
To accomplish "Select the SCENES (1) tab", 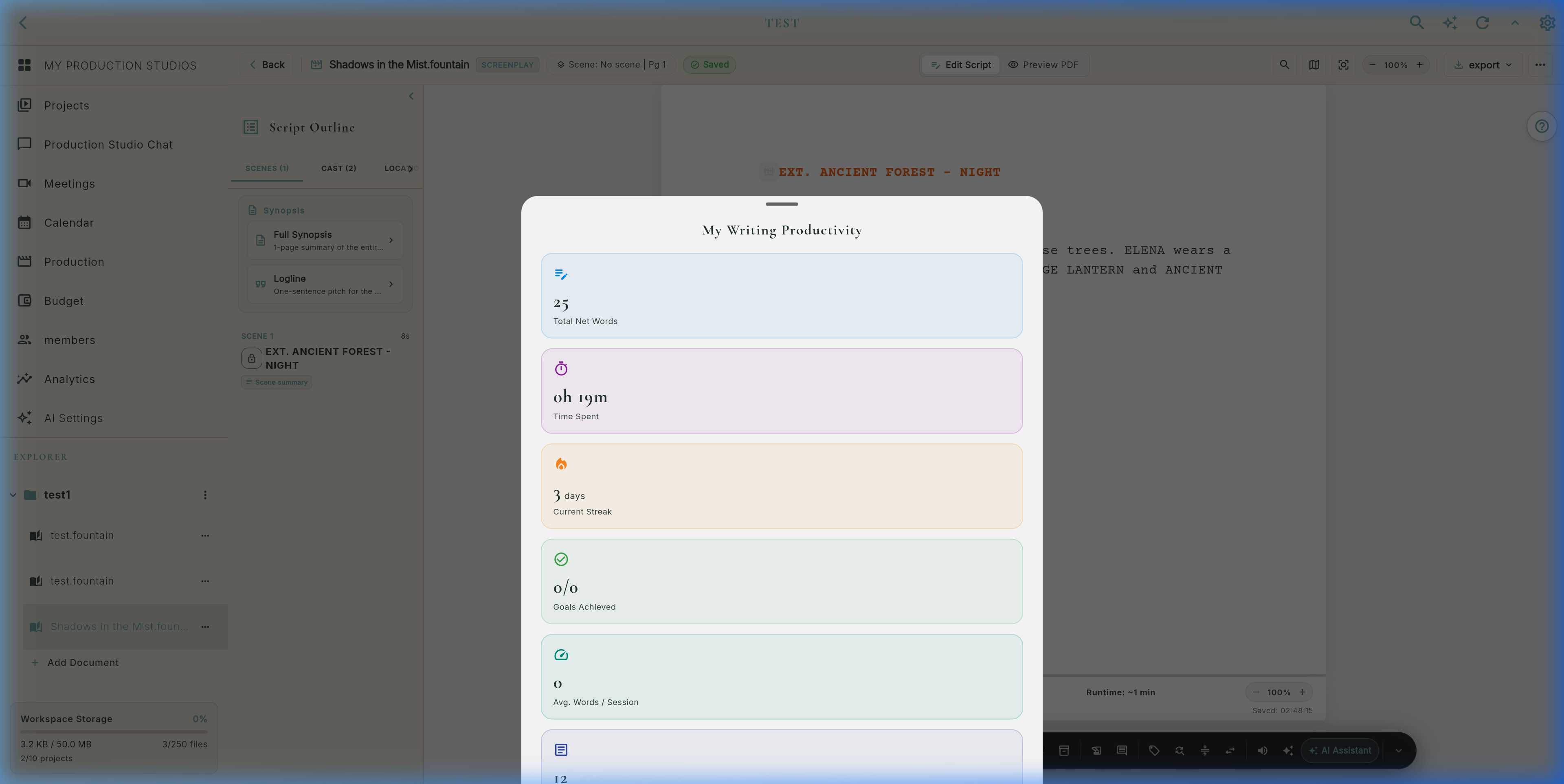I will click(267, 168).
